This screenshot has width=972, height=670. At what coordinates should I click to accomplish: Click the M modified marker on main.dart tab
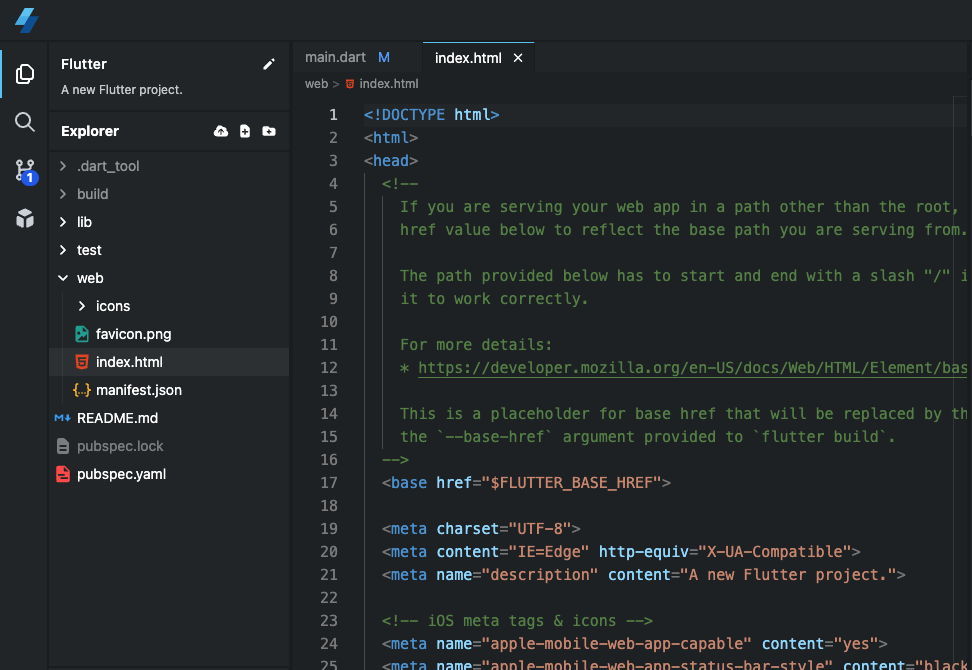pyautogui.click(x=384, y=58)
